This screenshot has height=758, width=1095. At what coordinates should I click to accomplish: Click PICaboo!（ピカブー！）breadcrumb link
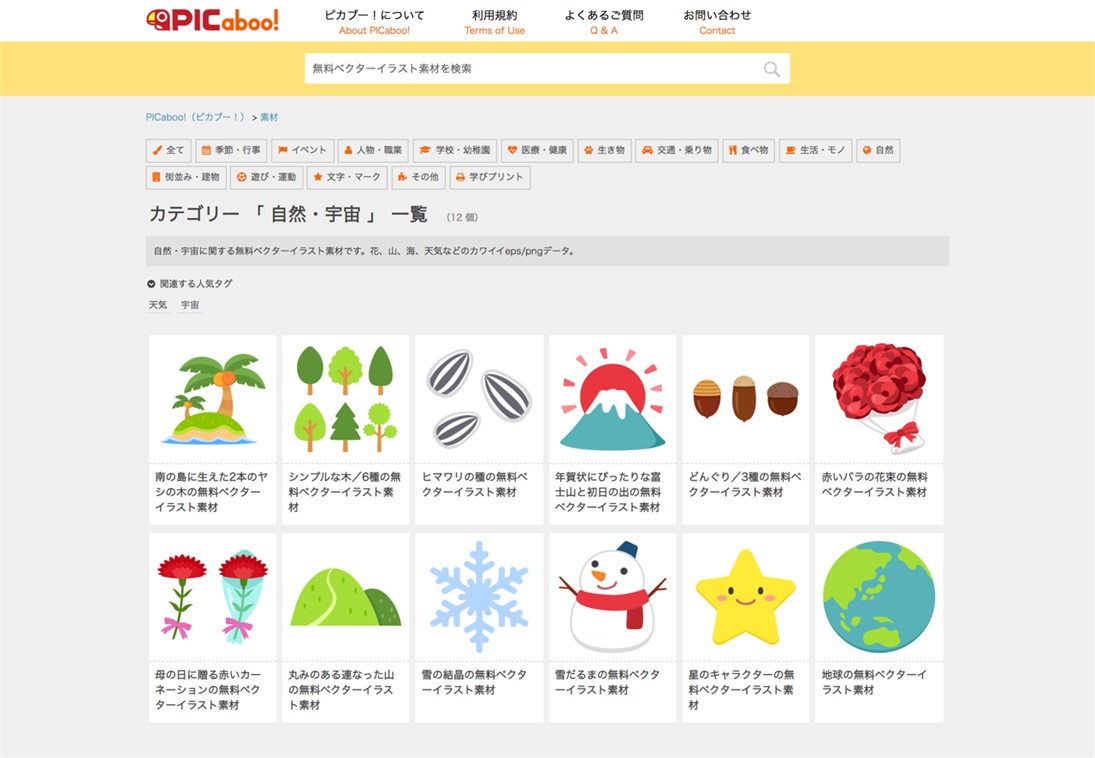pyautogui.click(x=196, y=117)
